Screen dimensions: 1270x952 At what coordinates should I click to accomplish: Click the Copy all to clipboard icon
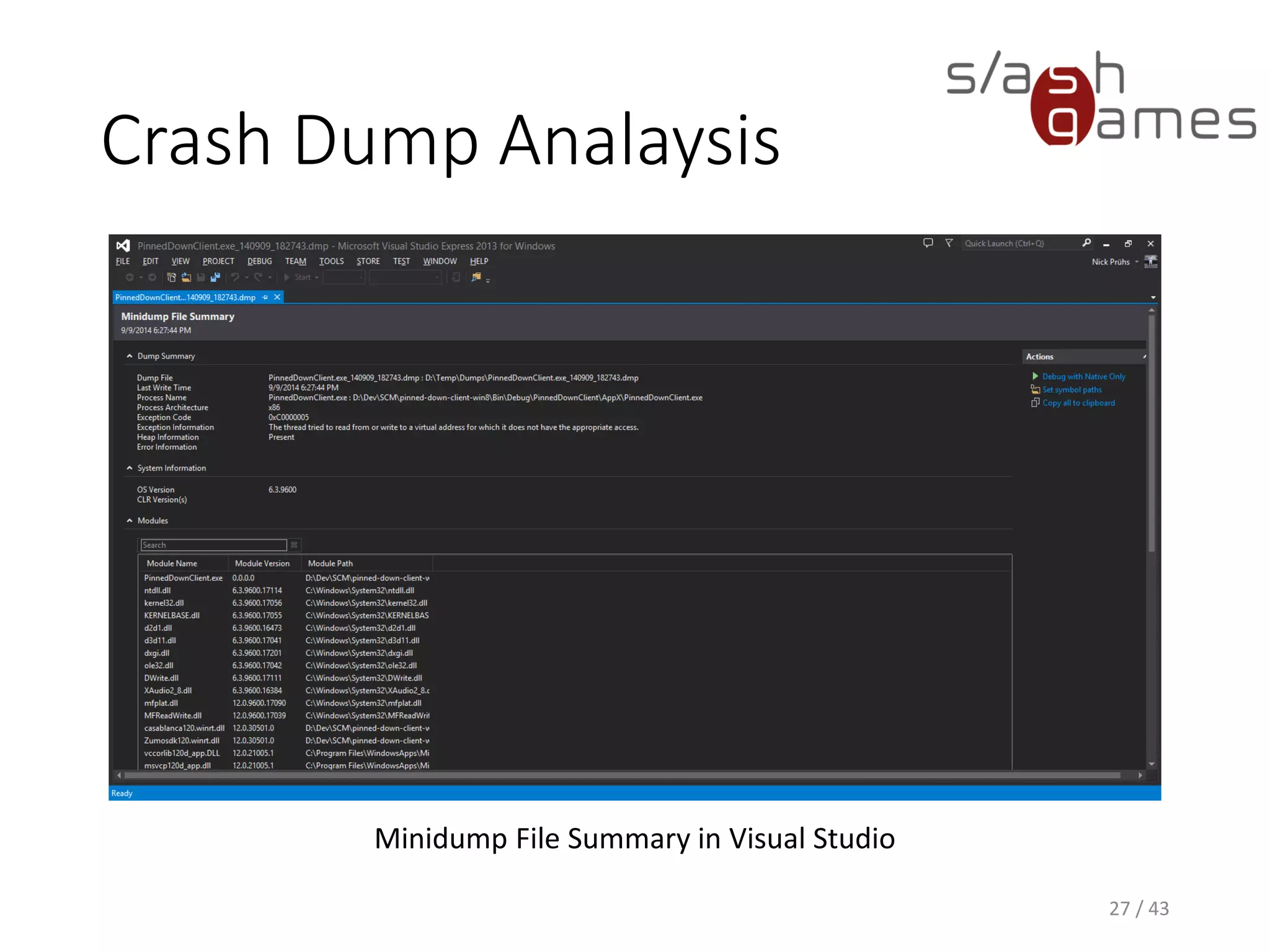click(x=1036, y=403)
